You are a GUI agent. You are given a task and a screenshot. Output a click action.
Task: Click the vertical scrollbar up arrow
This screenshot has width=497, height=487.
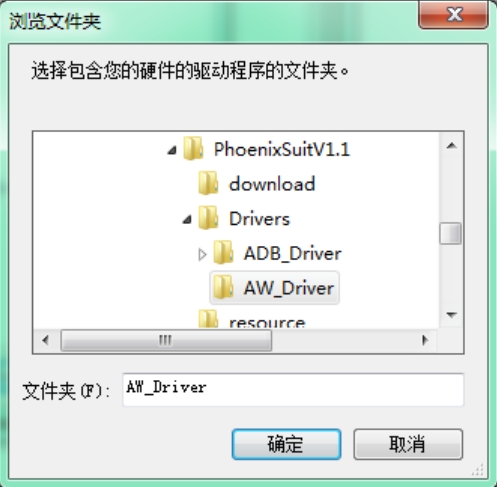click(x=452, y=145)
